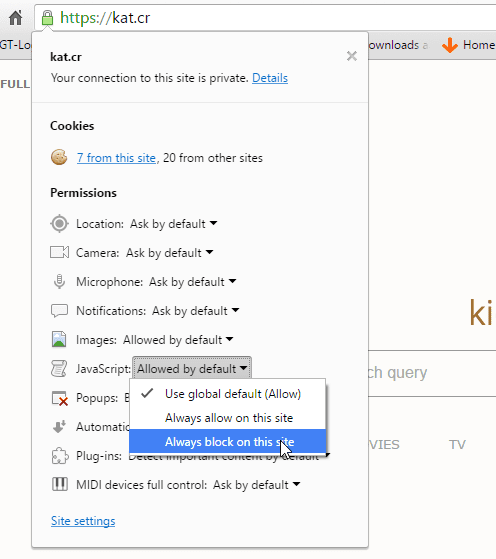
Task: Click the green padlock security icon
Action: pos(47,17)
